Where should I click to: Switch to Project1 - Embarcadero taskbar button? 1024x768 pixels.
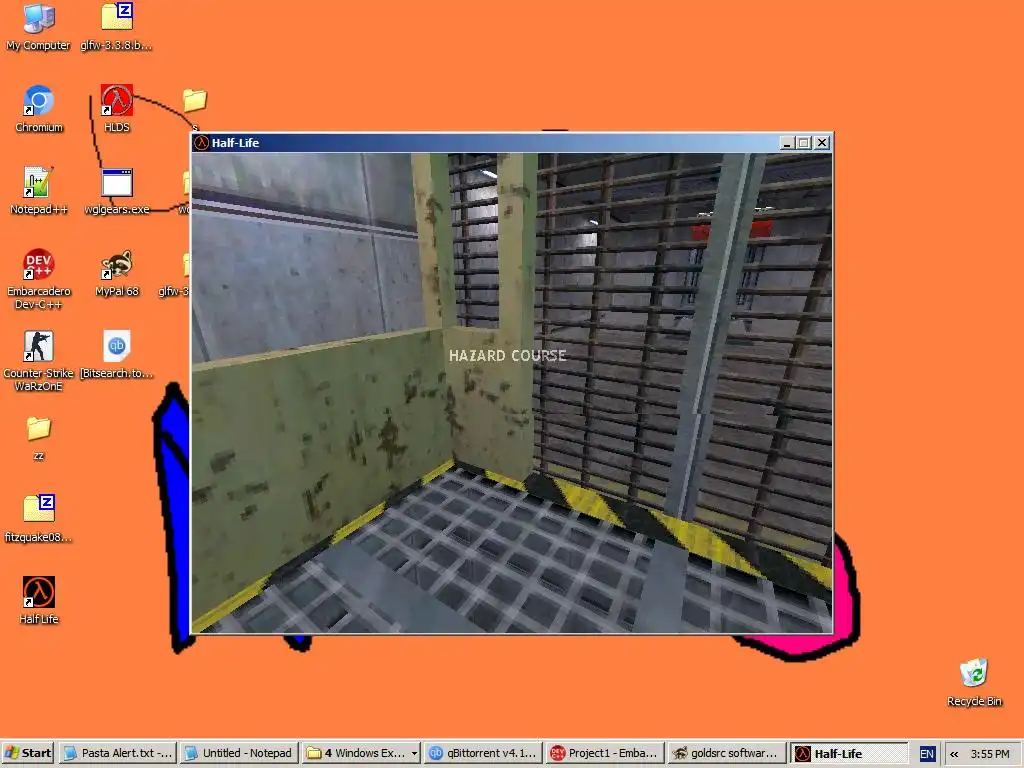pyautogui.click(x=605, y=753)
